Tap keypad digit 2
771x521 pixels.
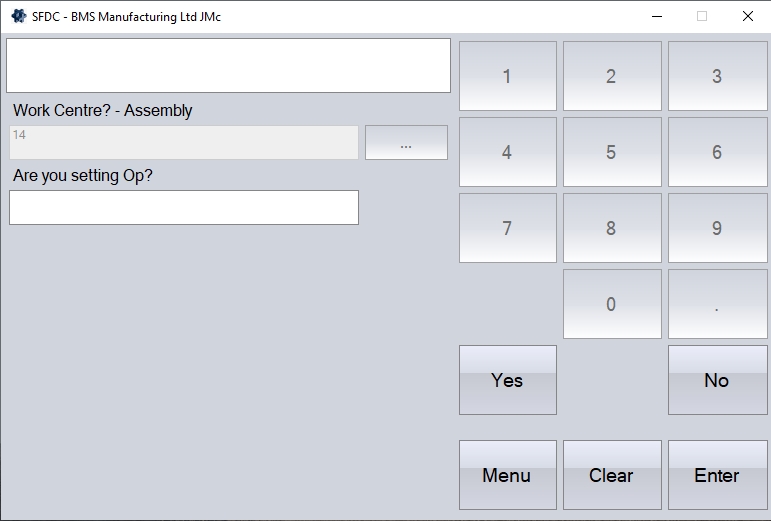[612, 76]
